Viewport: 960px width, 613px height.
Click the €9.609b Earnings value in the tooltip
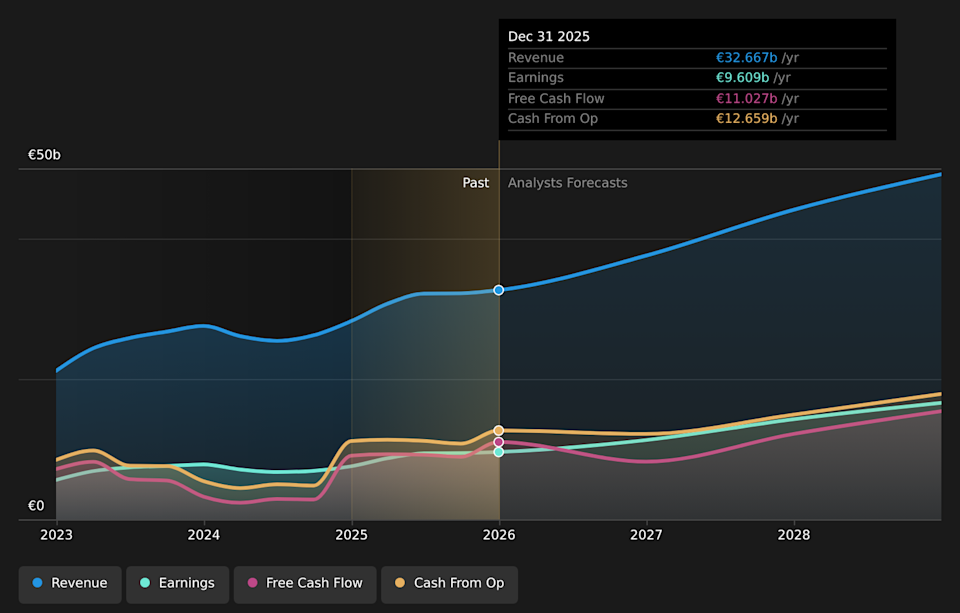(742, 78)
